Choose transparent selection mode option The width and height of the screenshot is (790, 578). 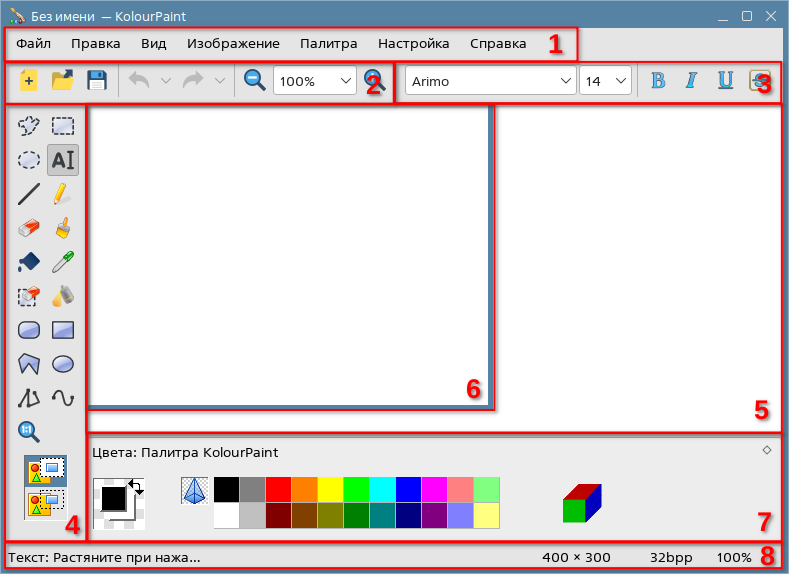[x=46, y=504]
